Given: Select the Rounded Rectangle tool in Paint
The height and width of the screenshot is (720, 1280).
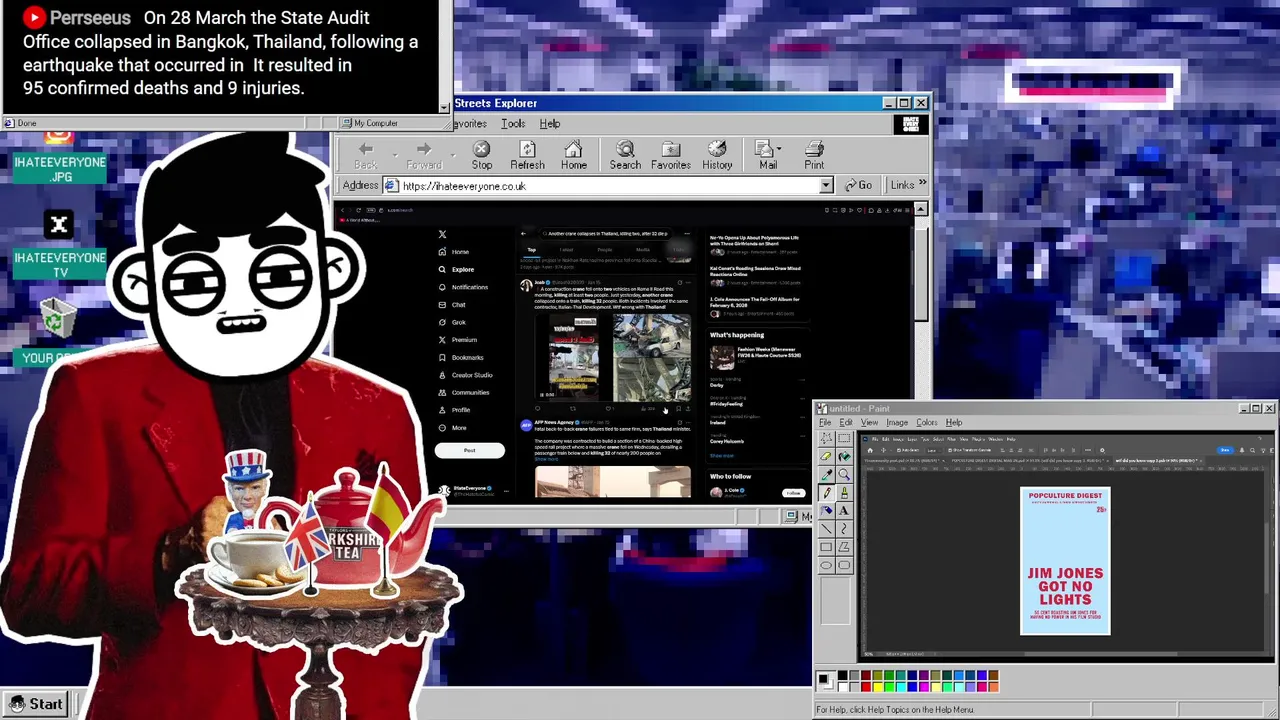Looking at the screenshot, I should tap(844, 565).
